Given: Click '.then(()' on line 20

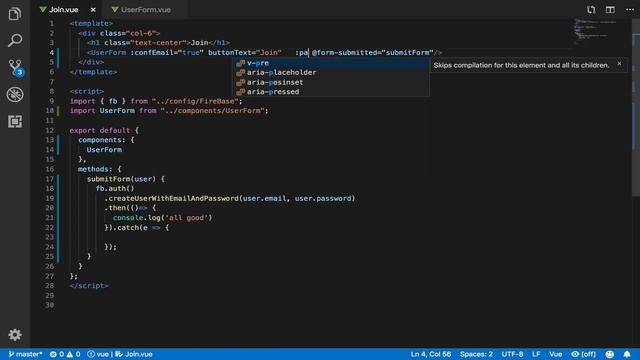Looking at the screenshot, I should click(x=122, y=208).
